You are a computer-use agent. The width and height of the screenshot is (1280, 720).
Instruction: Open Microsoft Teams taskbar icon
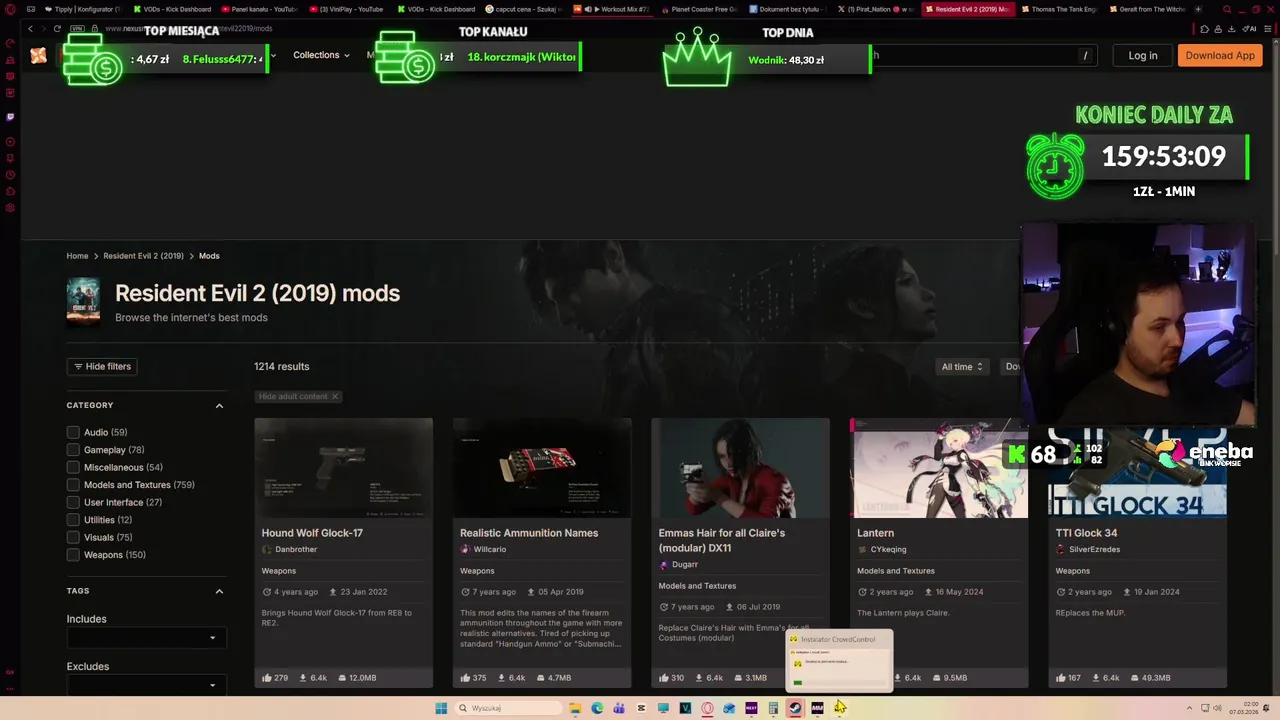(x=619, y=708)
